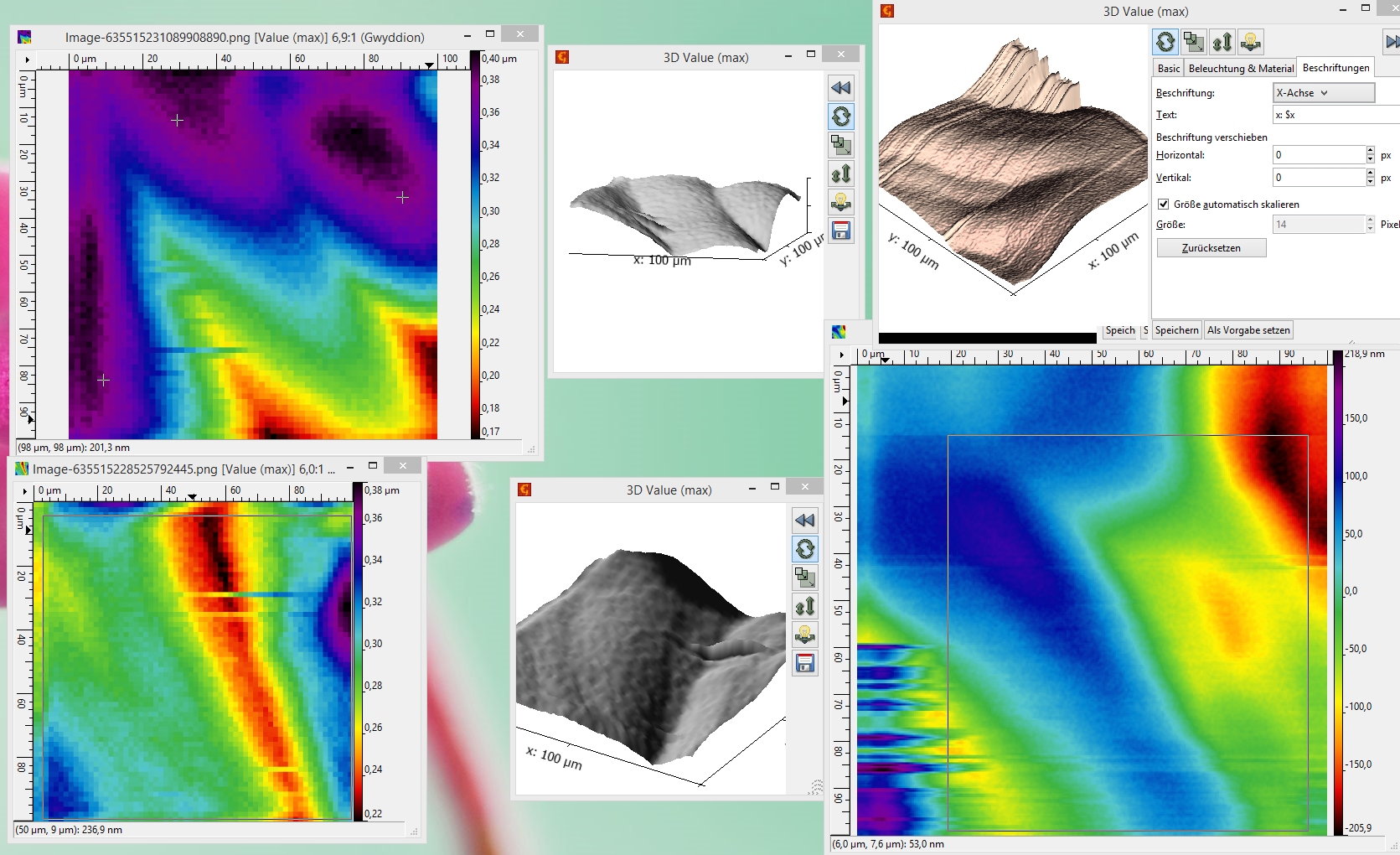1400x855 pixels.
Task: Click the 218,9 nm color scale bar
Action: click(1338, 592)
